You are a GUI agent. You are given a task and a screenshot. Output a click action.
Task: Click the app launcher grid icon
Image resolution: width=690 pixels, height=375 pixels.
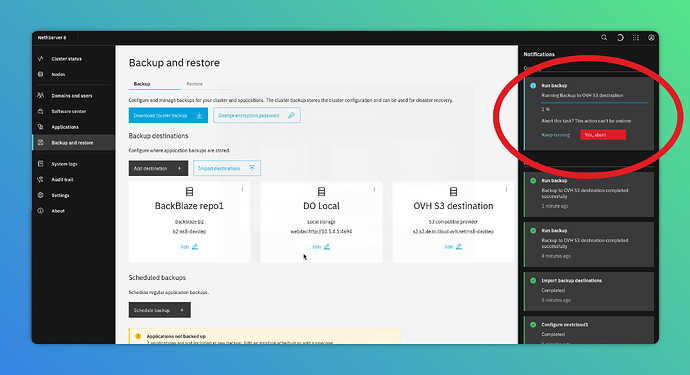(636, 38)
